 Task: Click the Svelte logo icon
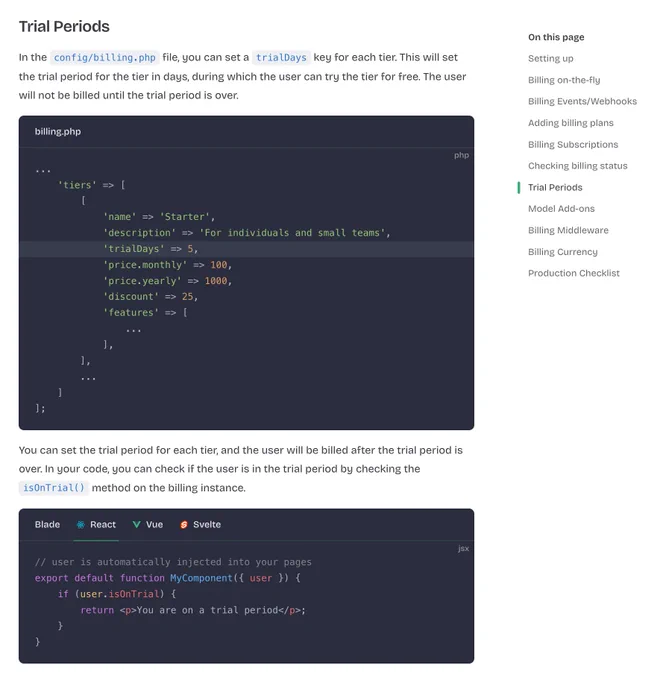point(184,525)
